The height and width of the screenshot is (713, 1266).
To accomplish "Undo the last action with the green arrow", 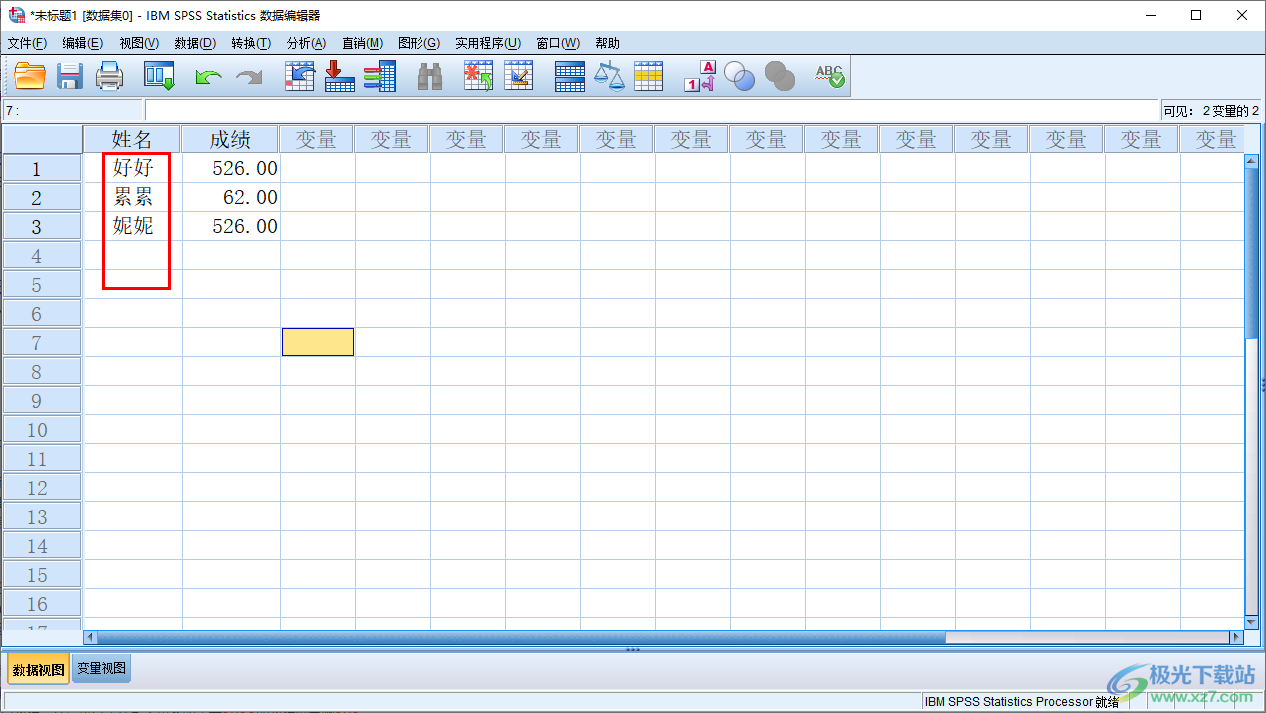I will 208,77.
